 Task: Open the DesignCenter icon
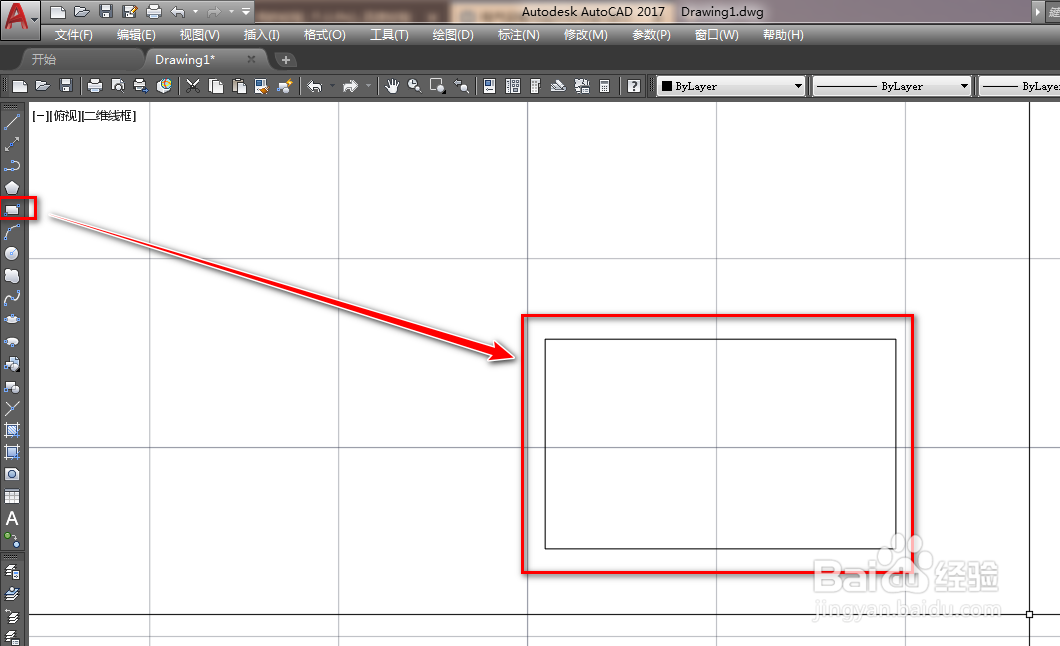pyautogui.click(x=512, y=86)
